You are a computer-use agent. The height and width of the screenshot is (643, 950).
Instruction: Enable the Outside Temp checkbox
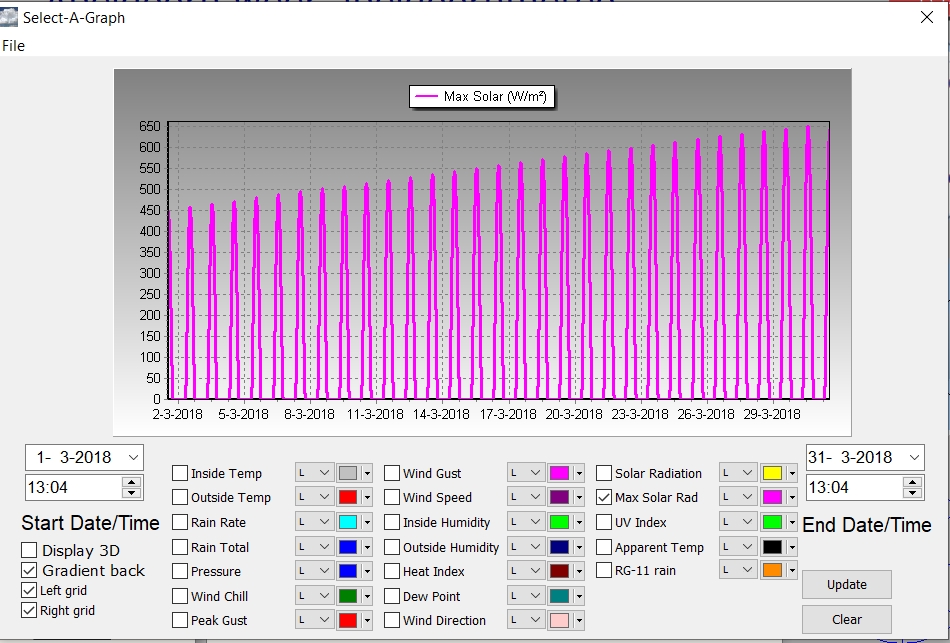coord(180,498)
